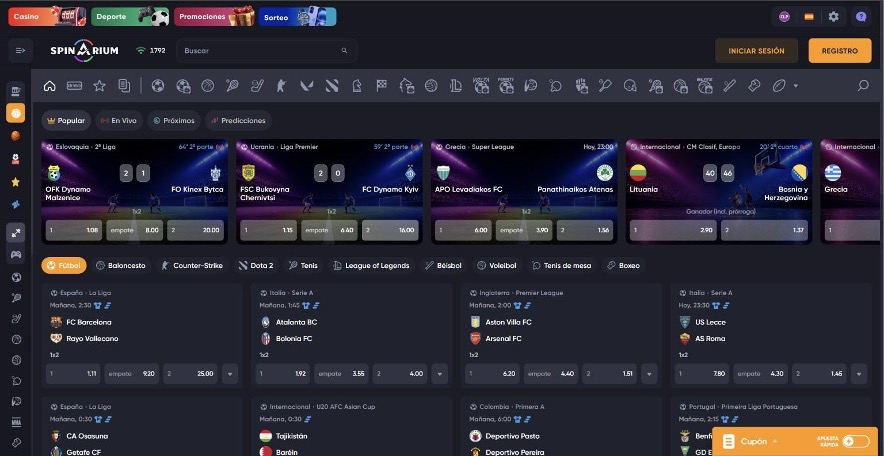The image size is (884, 456).
Task: Open the help question mark icon
Action: pos(861,16)
